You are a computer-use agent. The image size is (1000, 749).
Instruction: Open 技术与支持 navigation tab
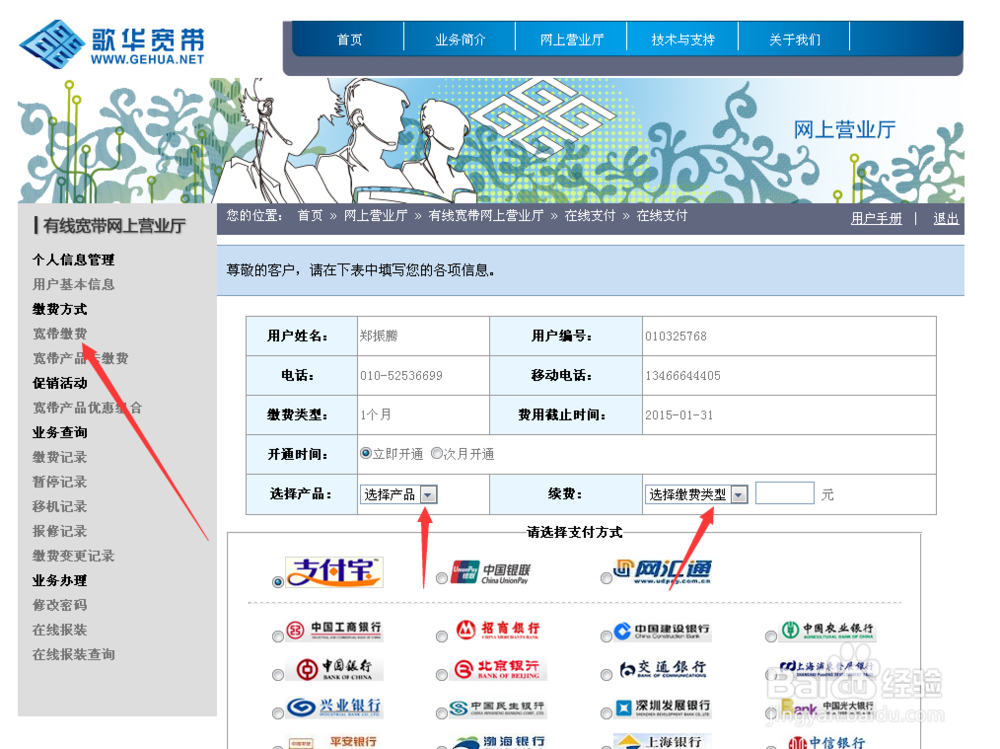pos(683,40)
